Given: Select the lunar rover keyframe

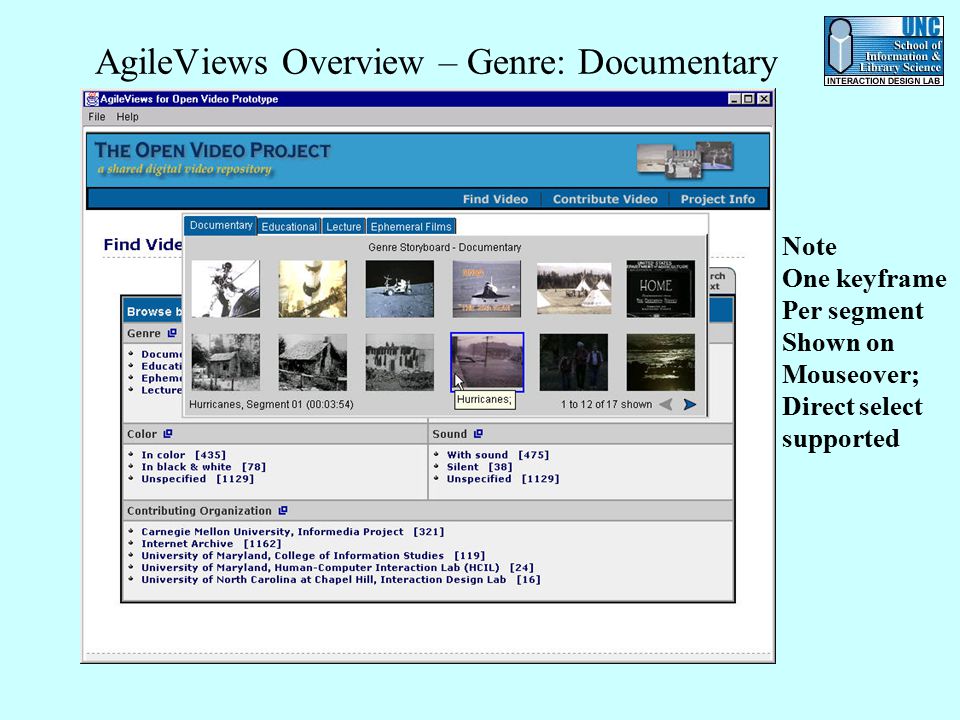Looking at the screenshot, I should coord(400,289).
